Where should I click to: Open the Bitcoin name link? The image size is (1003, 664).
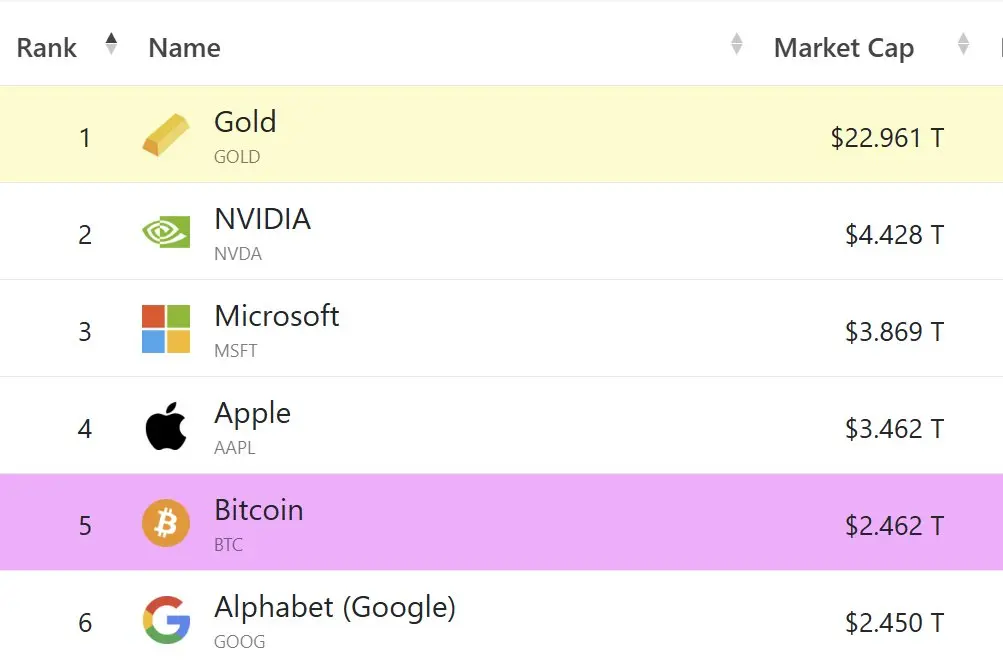[258, 510]
